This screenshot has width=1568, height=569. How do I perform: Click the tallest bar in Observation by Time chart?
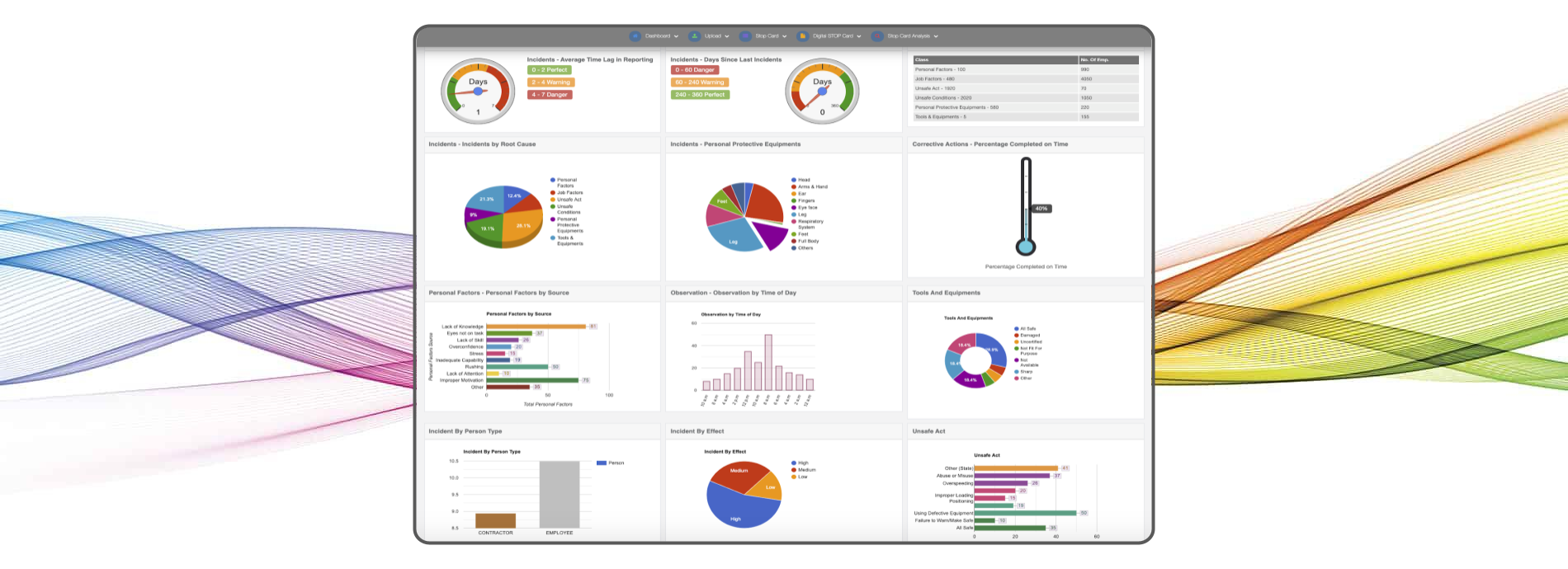[768, 362]
